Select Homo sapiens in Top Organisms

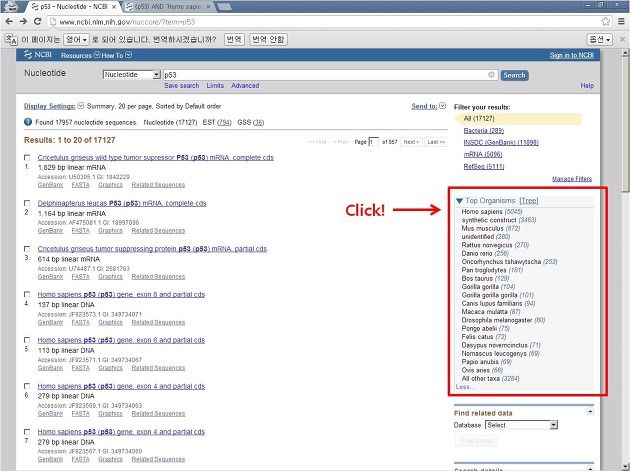(x=492, y=211)
